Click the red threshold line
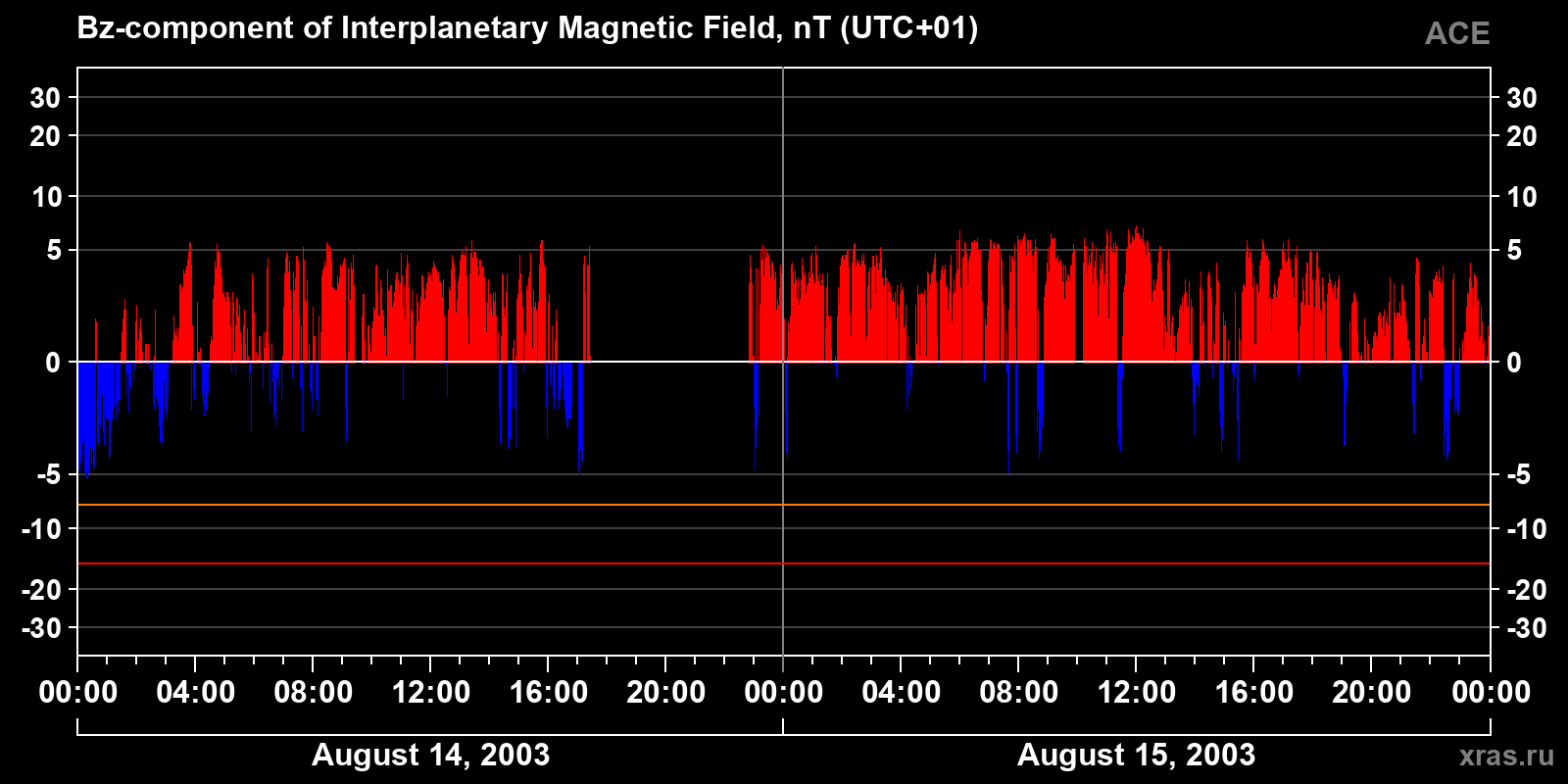Viewport: 1568px width, 784px height. tap(784, 563)
